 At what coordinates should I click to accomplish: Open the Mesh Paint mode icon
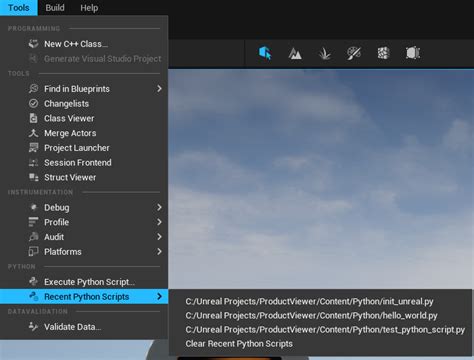[x=354, y=53]
